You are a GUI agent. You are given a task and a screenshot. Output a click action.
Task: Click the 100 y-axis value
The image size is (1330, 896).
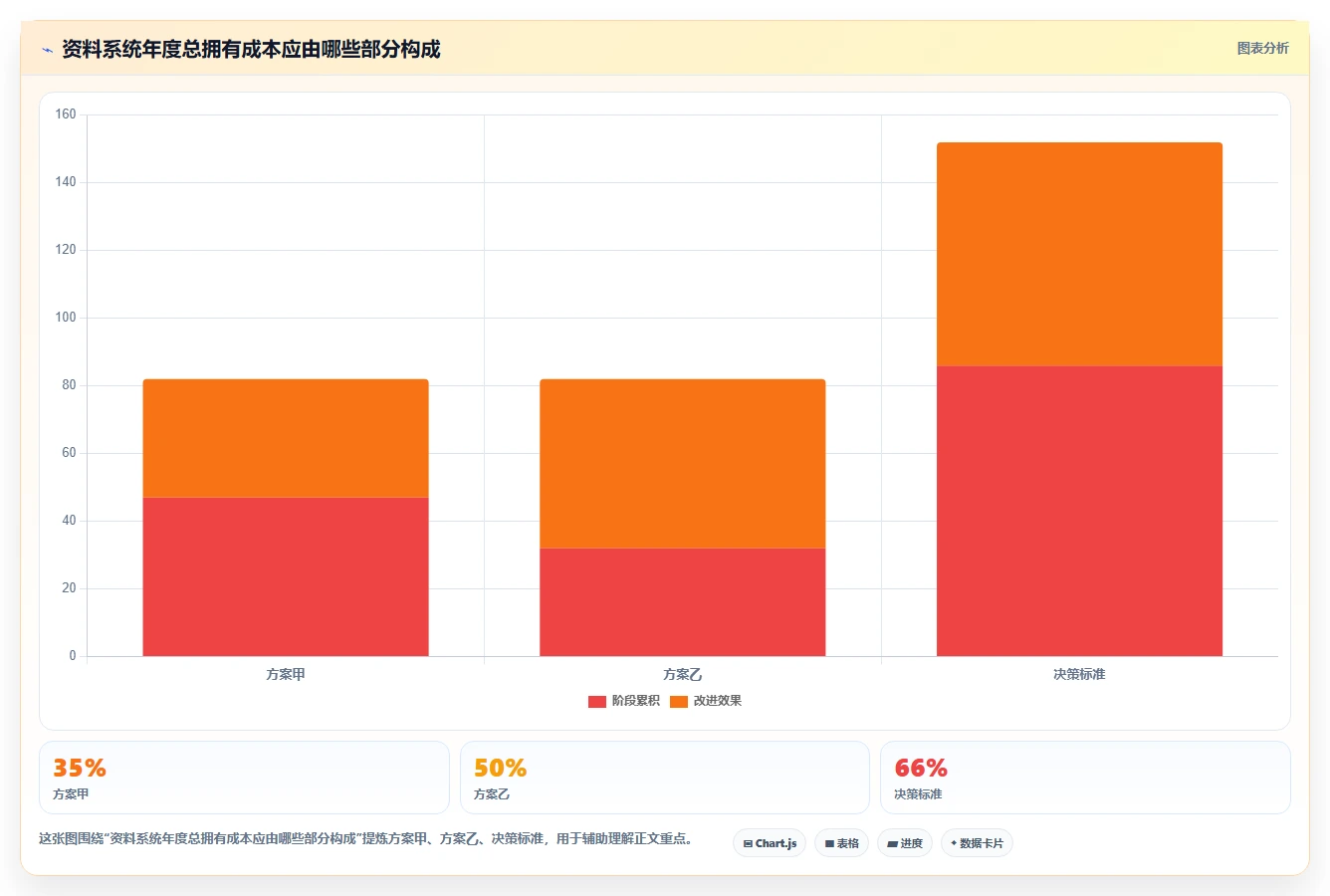tap(66, 318)
